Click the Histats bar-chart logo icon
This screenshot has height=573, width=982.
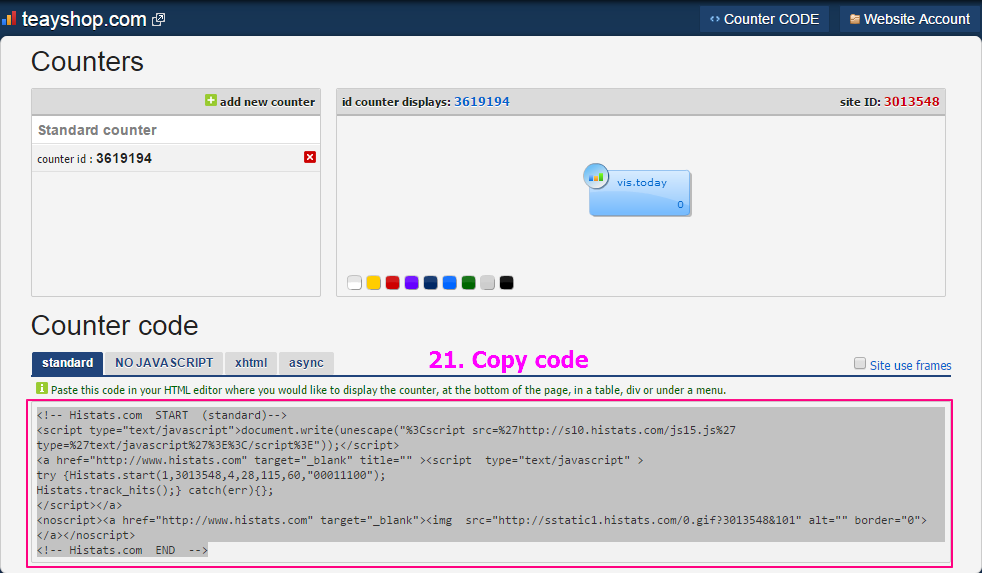9,18
